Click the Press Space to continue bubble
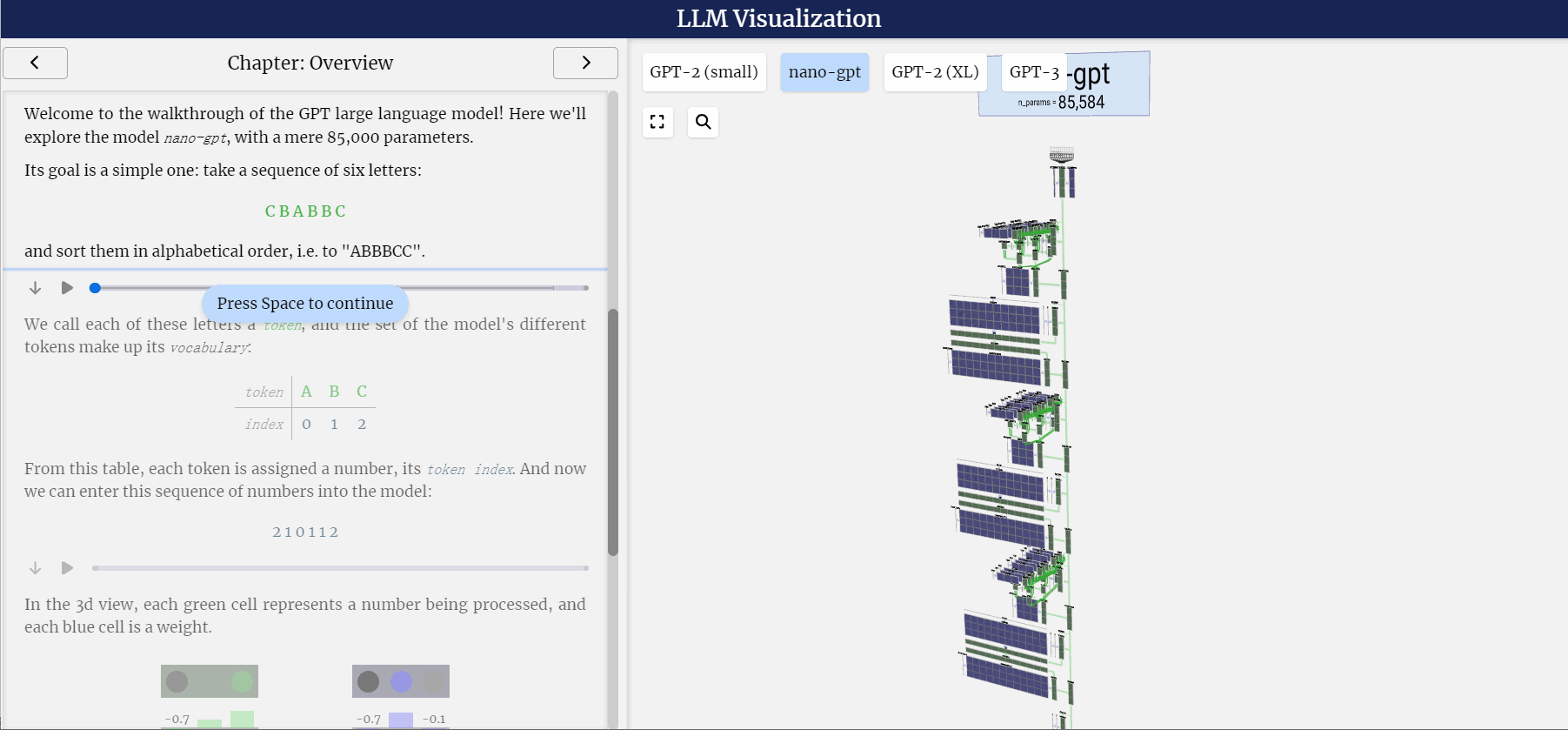The height and width of the screenshot is (730, 1568). (x=305, y=304)
